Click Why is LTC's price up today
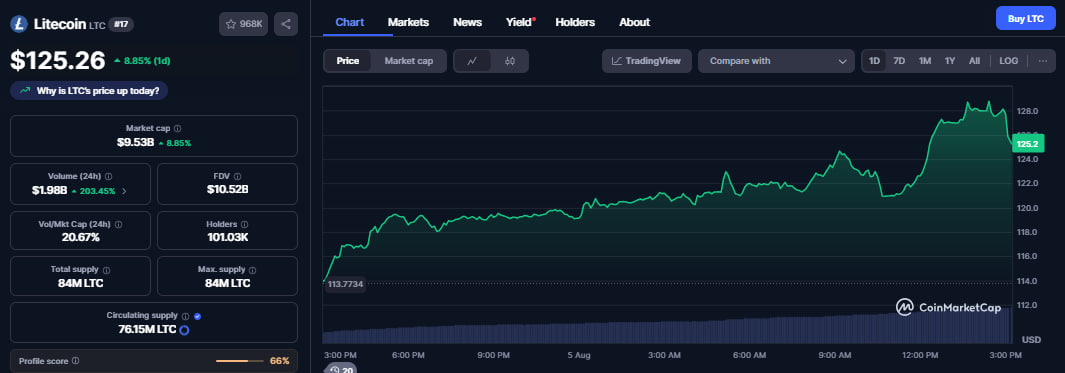Viewport: 1065px width, 373px height. click(89, 90)
